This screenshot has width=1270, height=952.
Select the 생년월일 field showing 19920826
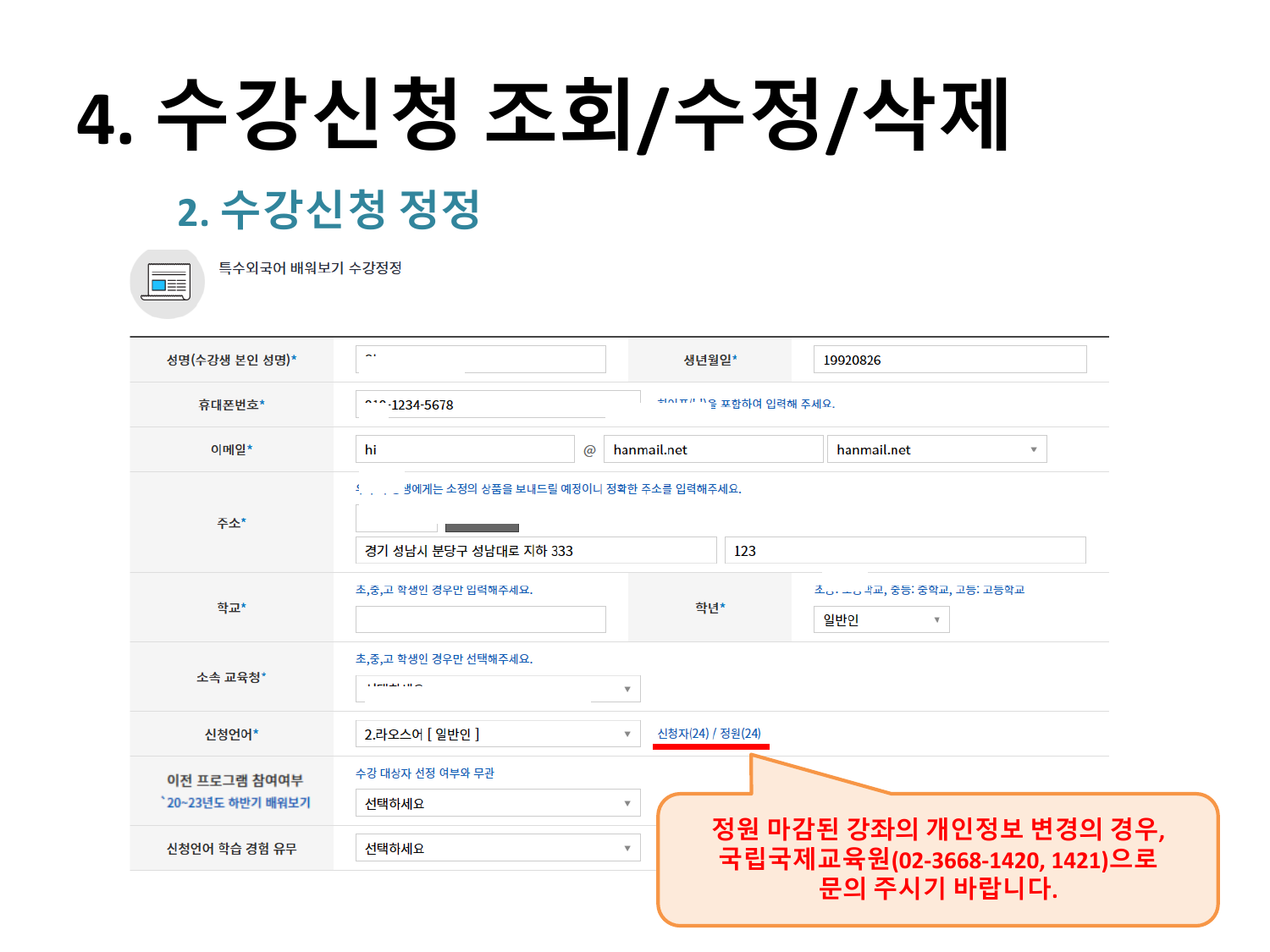point(948,360)
